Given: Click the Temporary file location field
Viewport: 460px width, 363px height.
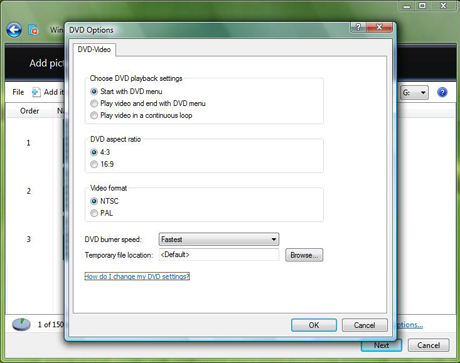Looking at the screenshot, I should click(x=219, y=255).
